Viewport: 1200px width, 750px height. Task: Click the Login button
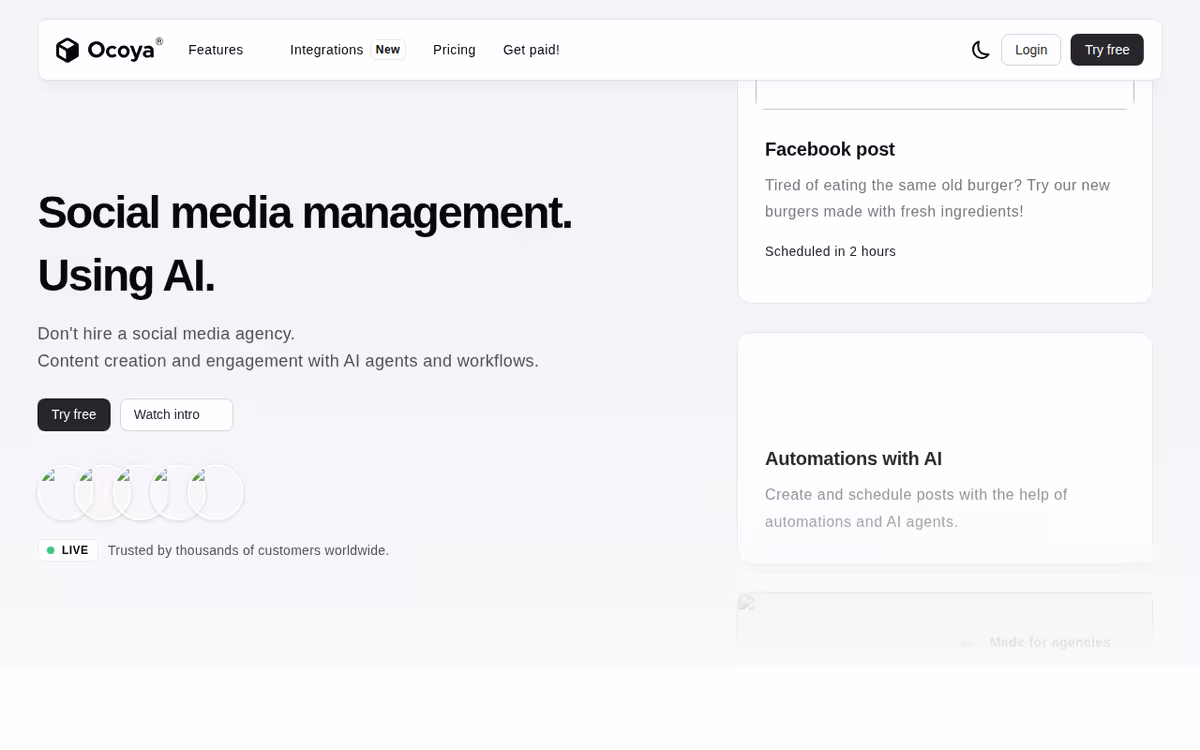click(x=1031, y=50)
